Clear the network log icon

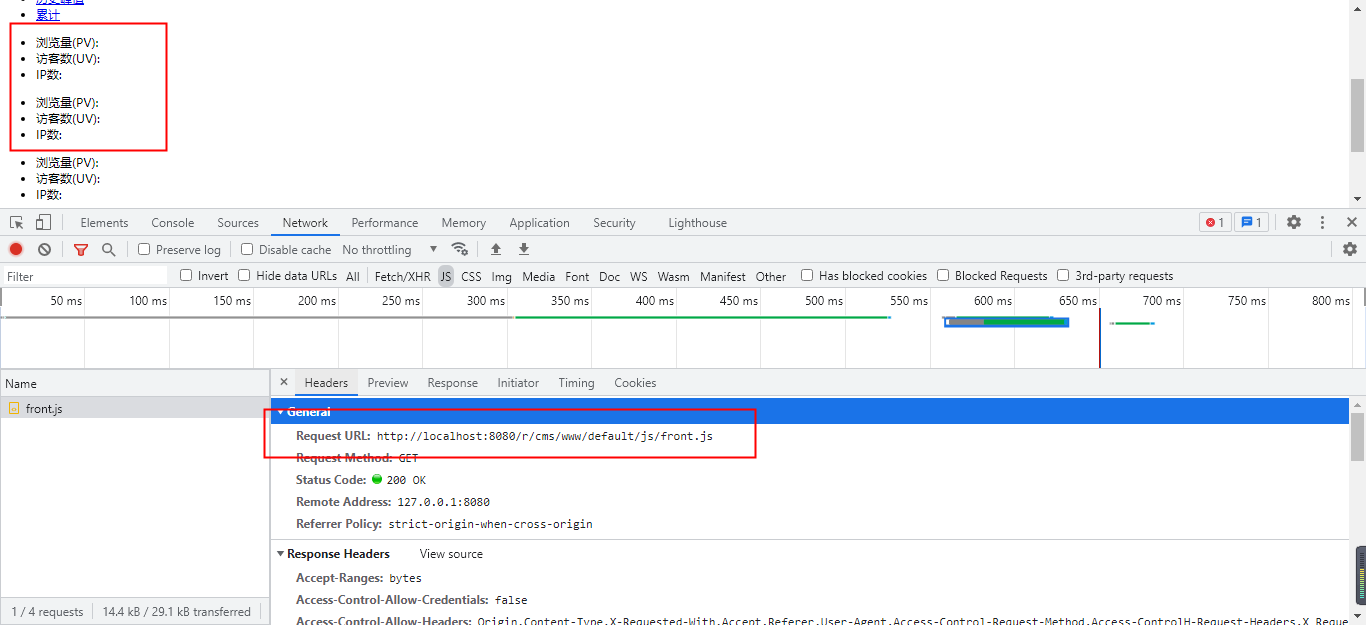44,250
